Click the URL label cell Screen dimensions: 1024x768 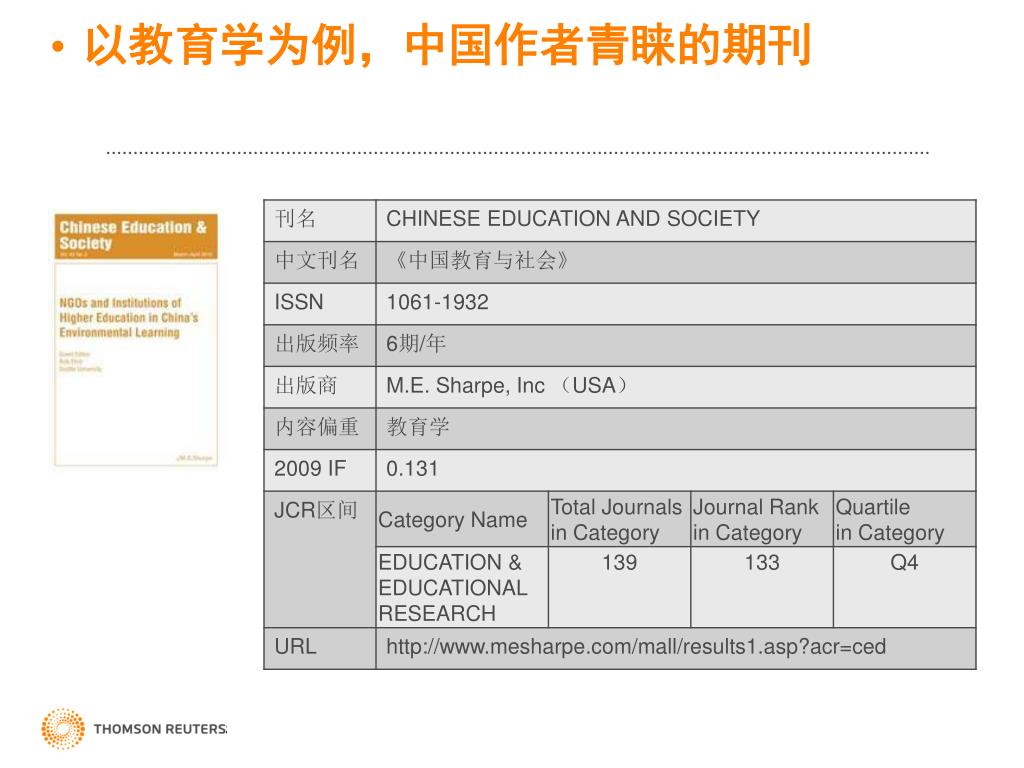(320, 648)
